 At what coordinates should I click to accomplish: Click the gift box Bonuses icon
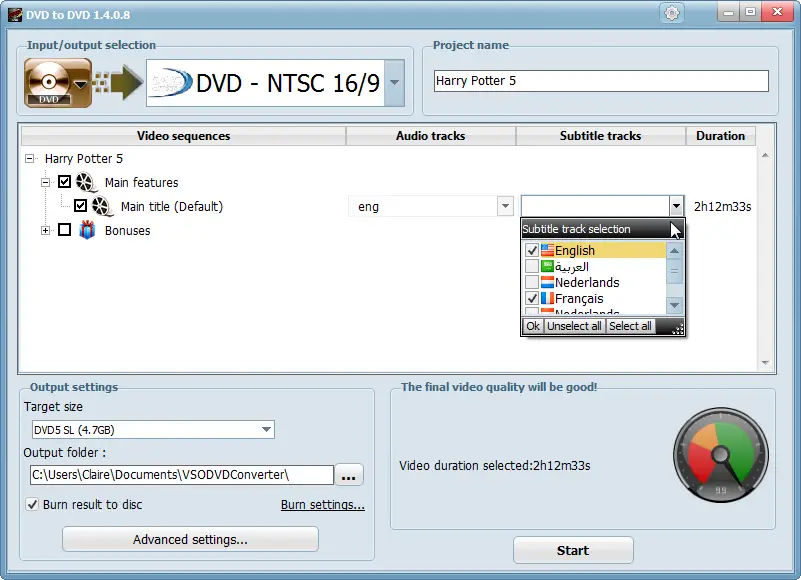coord(87,230)
